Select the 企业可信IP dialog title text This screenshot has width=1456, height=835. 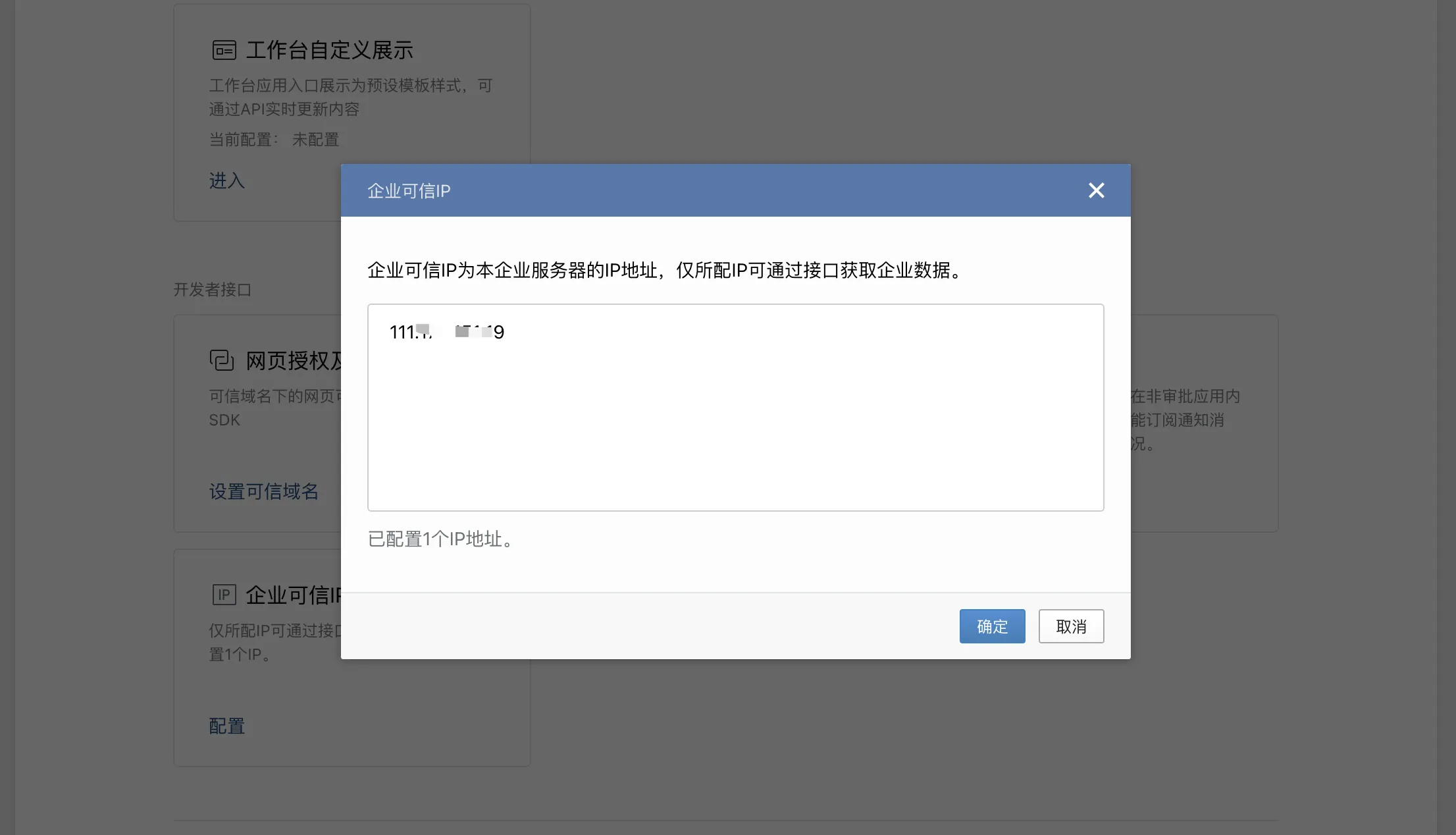point(409,190)
